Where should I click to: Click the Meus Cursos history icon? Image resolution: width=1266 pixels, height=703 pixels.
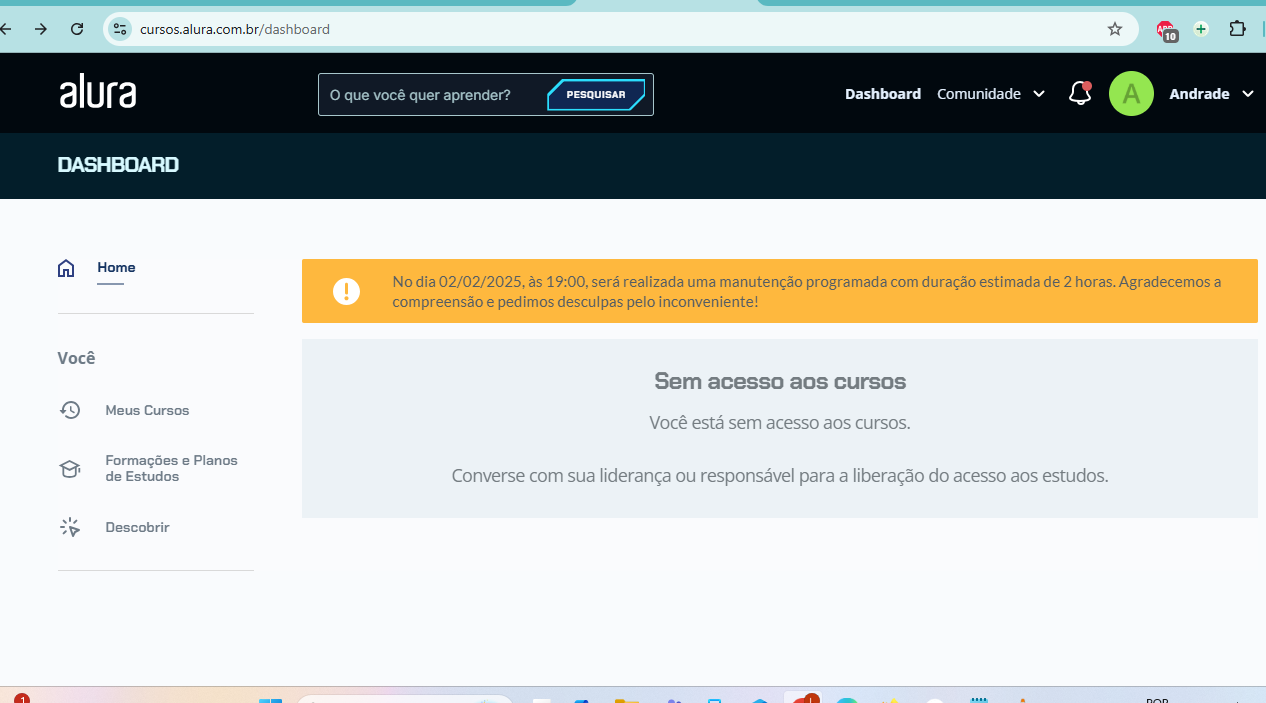click(69, 410)
